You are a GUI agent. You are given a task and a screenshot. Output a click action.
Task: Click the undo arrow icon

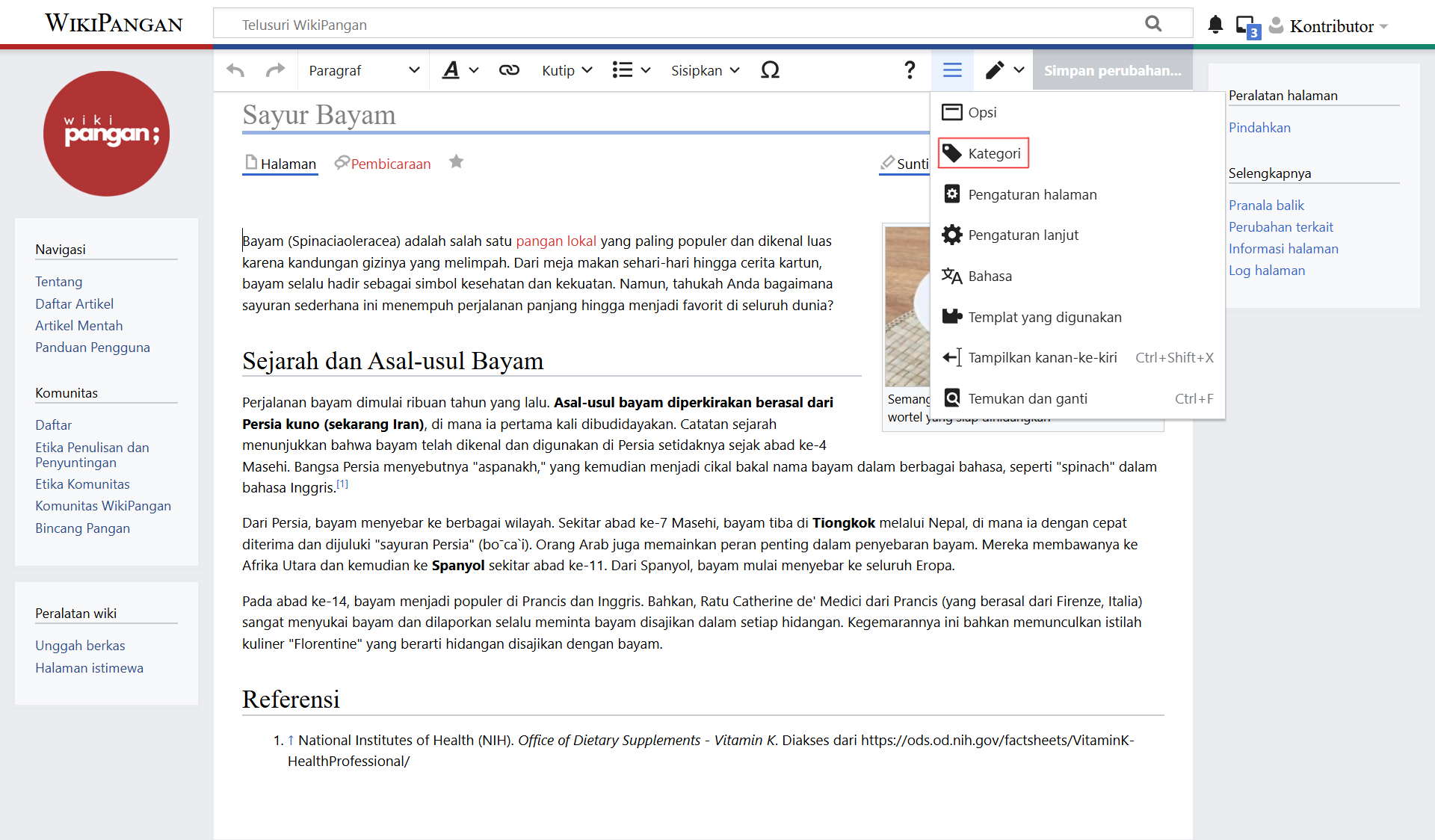click(235, 70)
